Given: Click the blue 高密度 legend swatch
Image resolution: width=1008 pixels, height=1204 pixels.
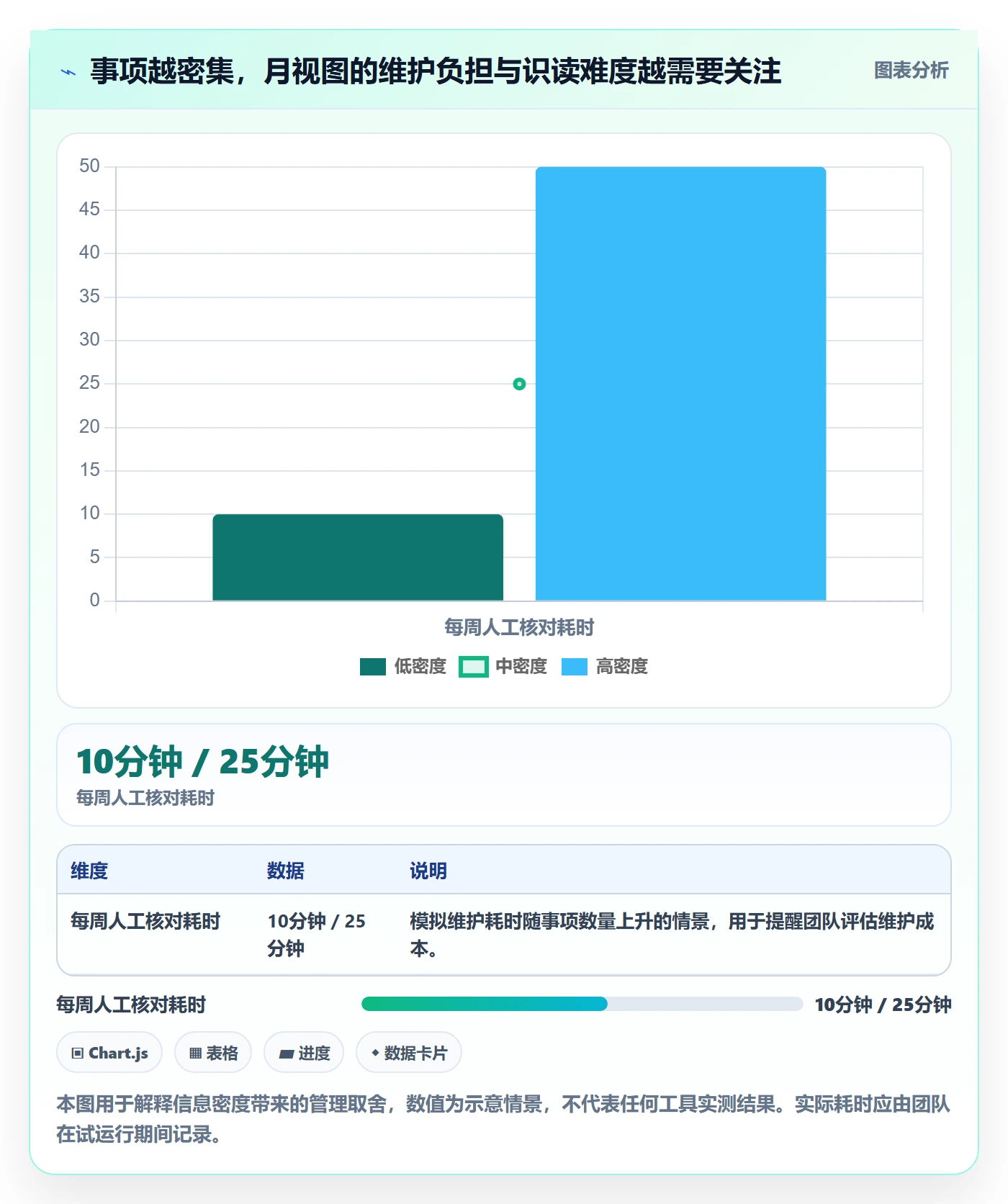Looking at the screenshot, I should (x=575, y=667).
